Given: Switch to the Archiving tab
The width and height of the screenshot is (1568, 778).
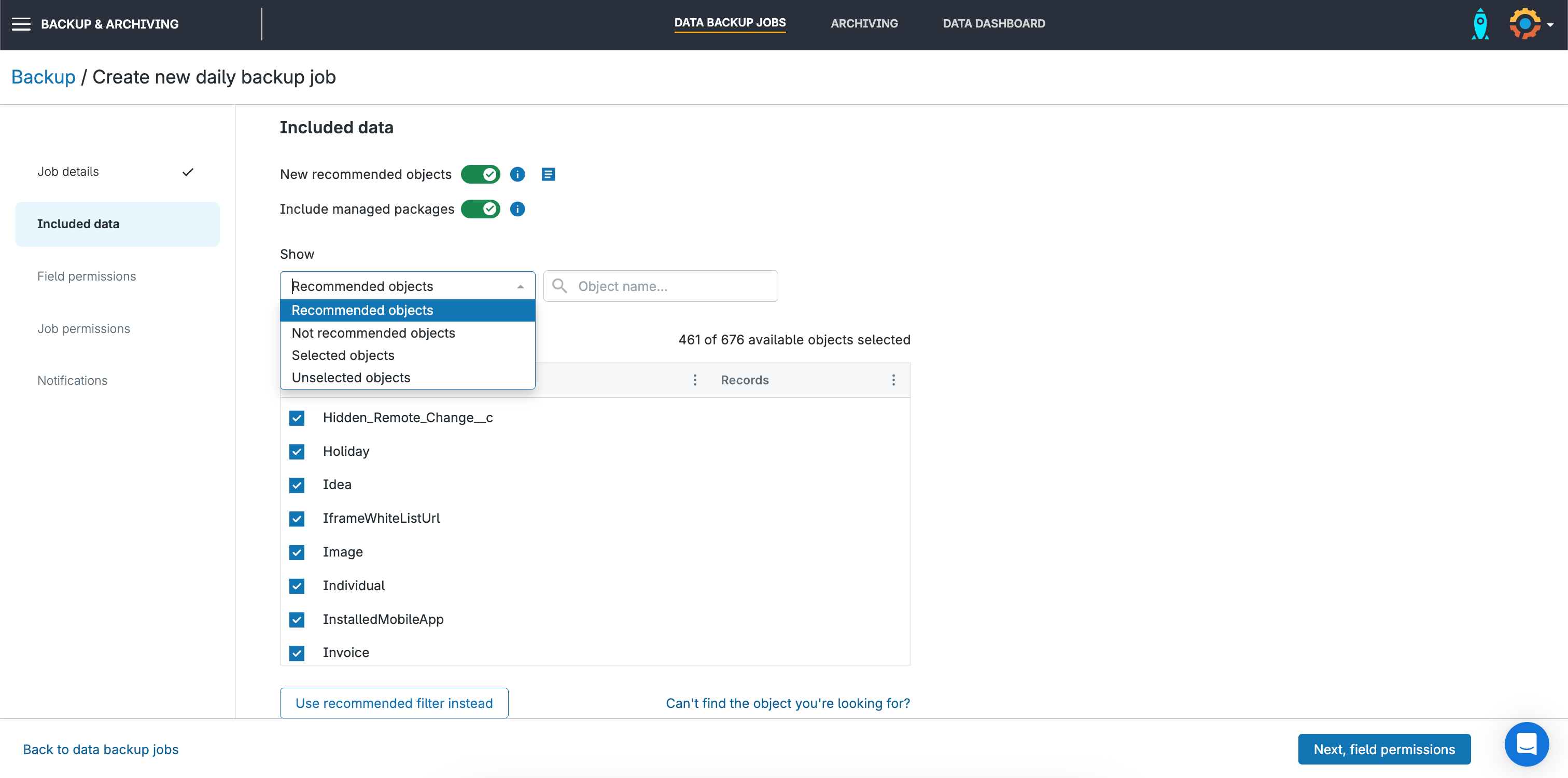Looking at the screenshot, I should pyautogui.click(x=864, y=24).
